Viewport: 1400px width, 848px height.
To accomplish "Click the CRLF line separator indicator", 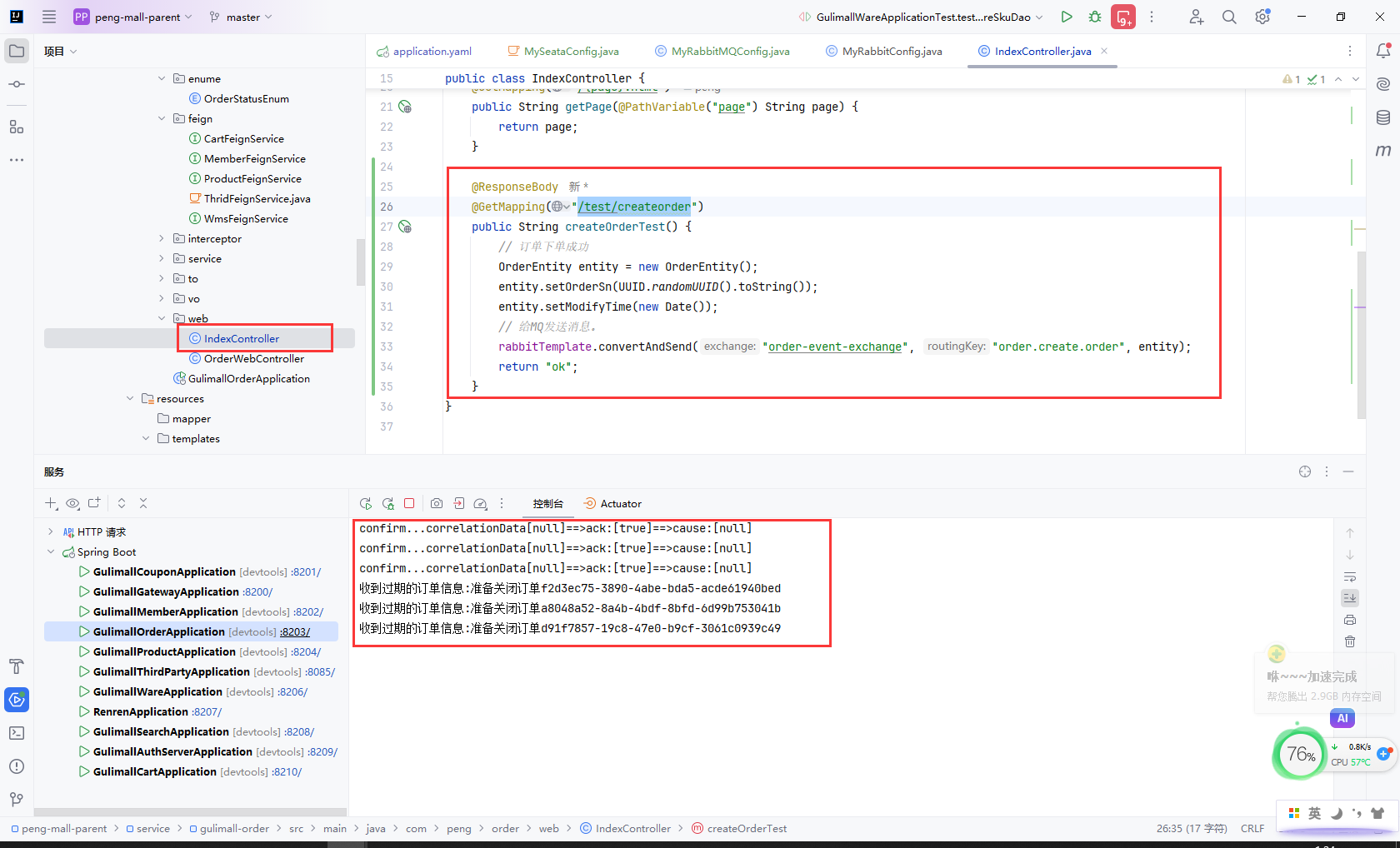I will 1252,828.
